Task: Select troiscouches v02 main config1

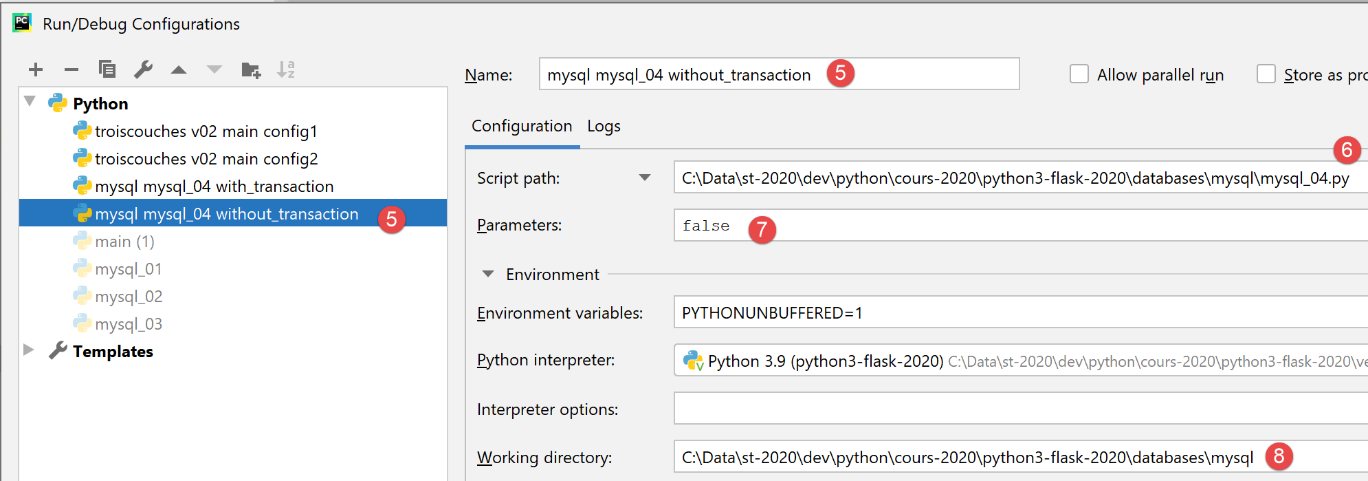Action: 205,131
